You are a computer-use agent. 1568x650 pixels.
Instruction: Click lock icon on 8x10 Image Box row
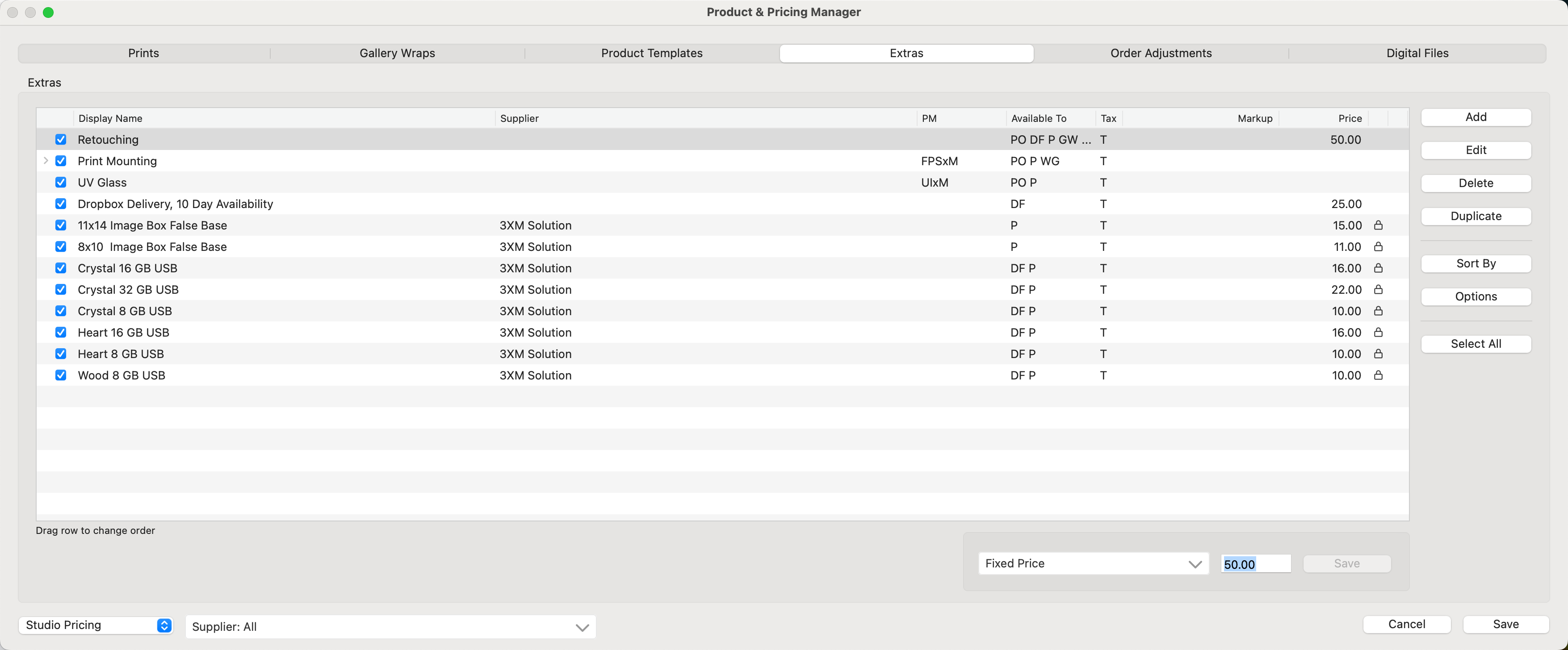click(1378, 246)
